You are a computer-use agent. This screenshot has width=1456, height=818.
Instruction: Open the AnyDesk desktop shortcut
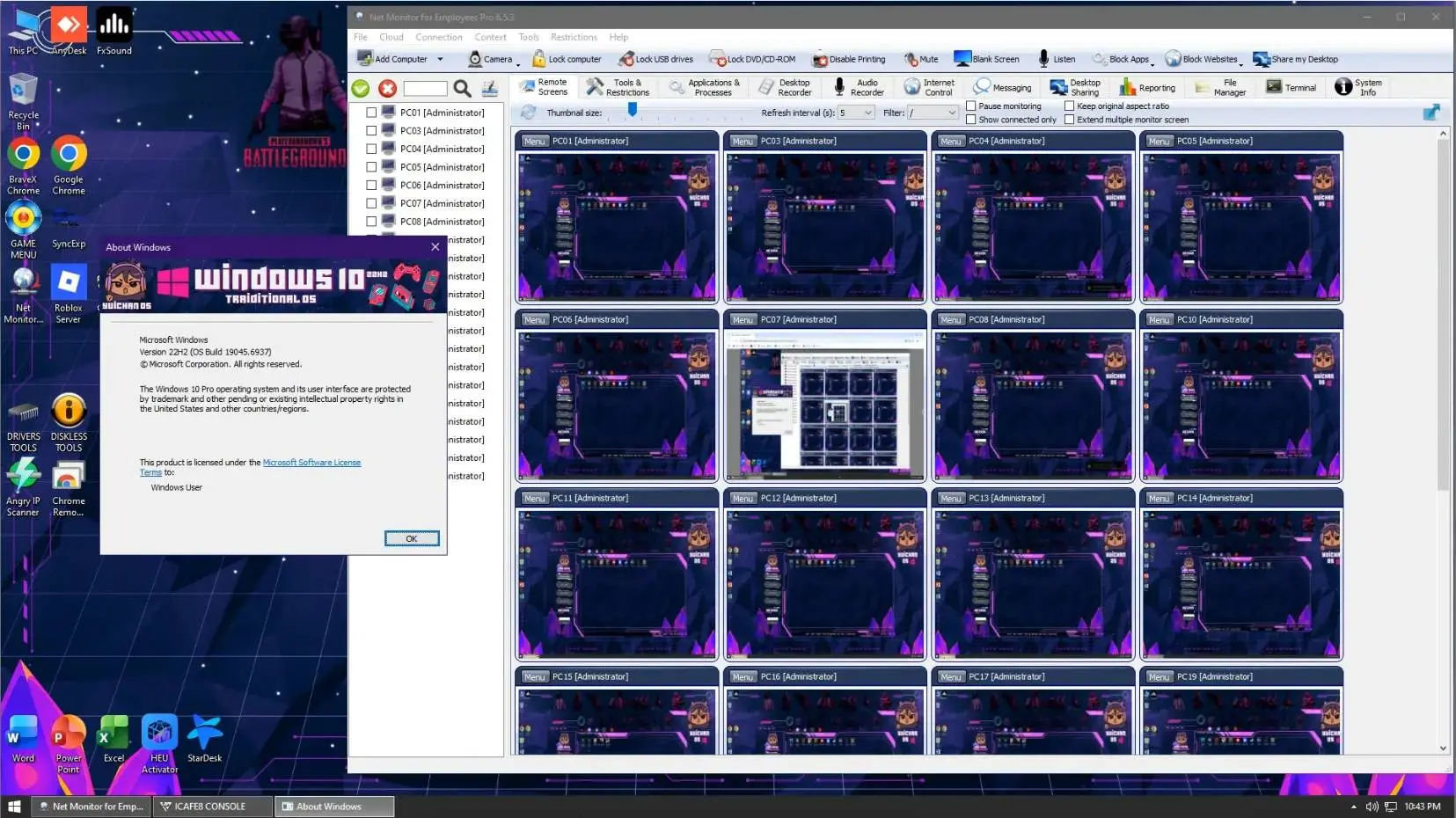point(69,32)
